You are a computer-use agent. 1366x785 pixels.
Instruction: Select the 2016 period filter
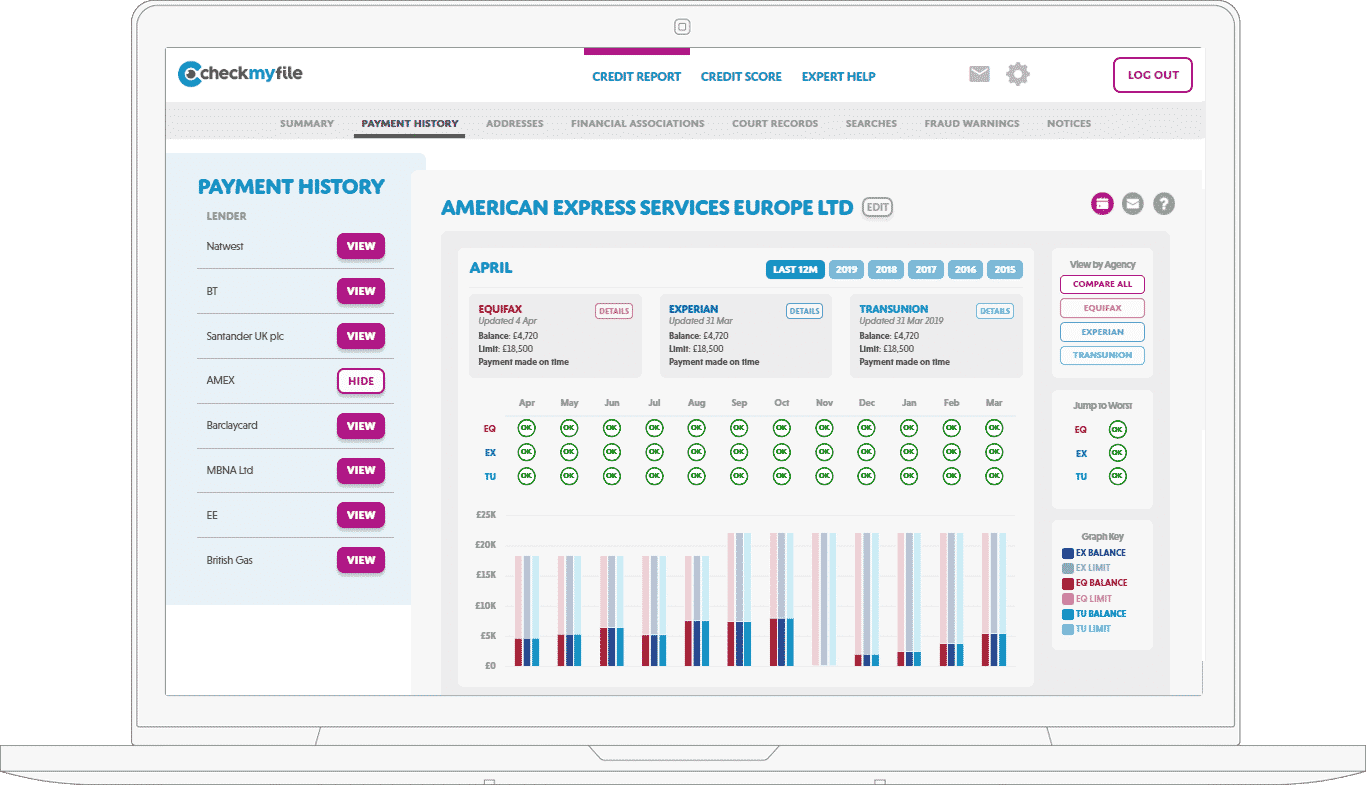[965, 269]
